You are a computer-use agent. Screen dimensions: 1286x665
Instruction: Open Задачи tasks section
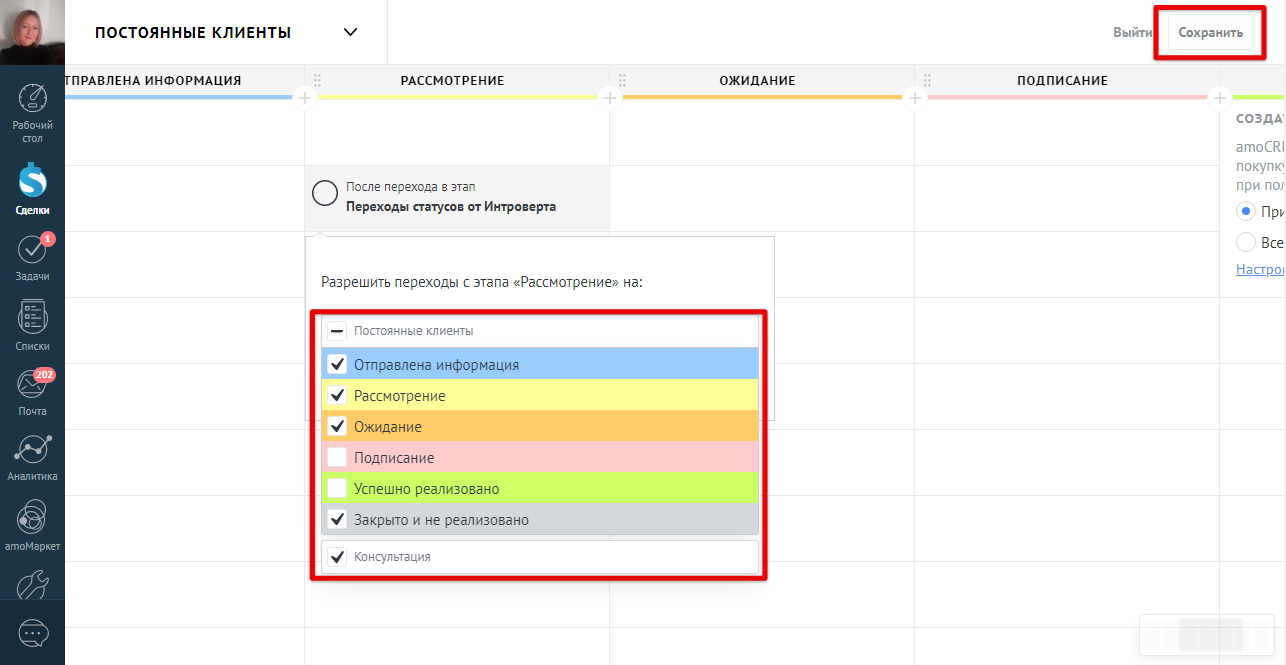pos(32,257)
